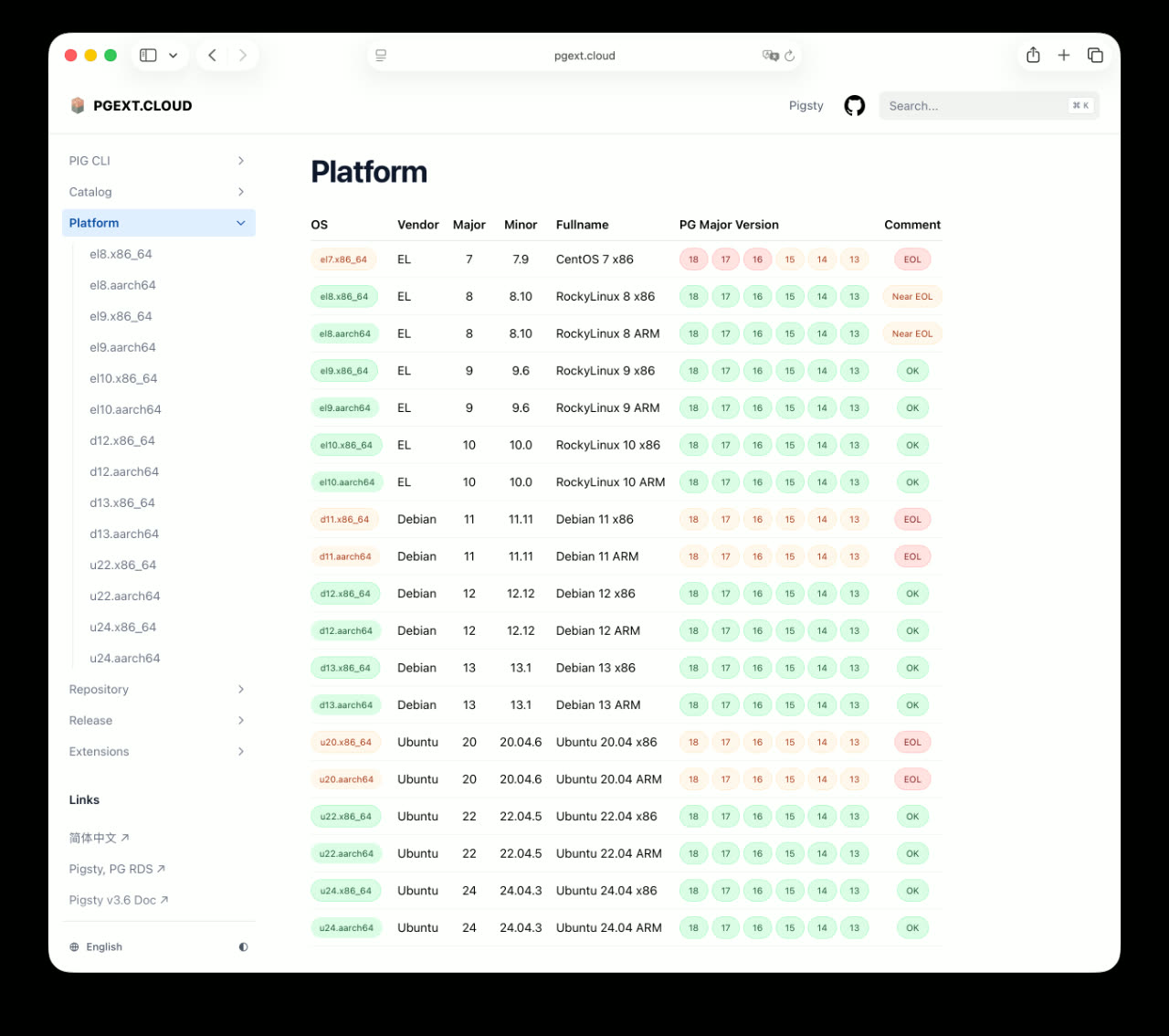The image size is (1169, 1036).
Task: Open the GitHub repository icon
Action: click(x=854, y=106)
